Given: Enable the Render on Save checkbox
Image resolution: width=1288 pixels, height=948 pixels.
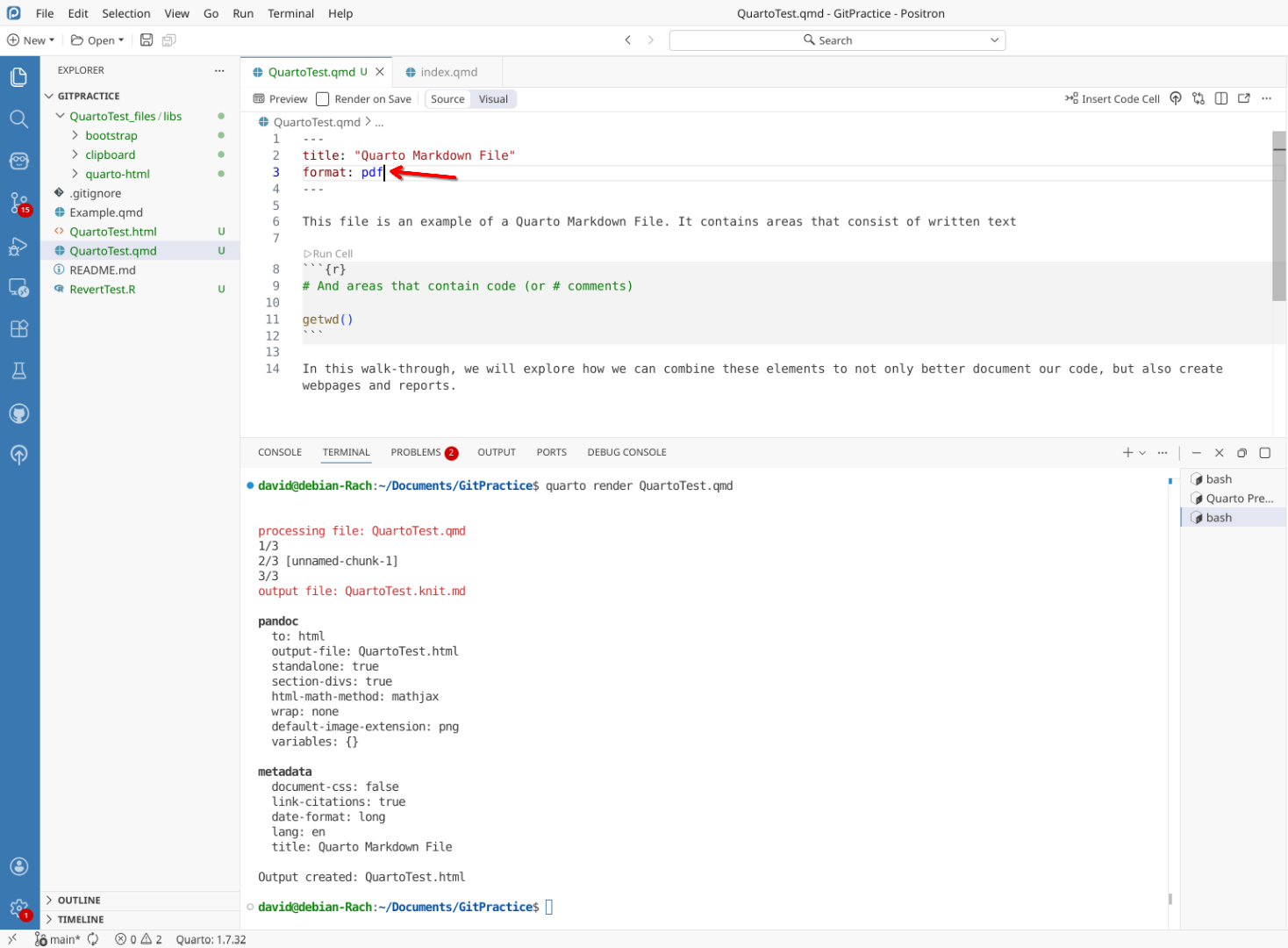Looking at the screenshot, I should 323,99.
